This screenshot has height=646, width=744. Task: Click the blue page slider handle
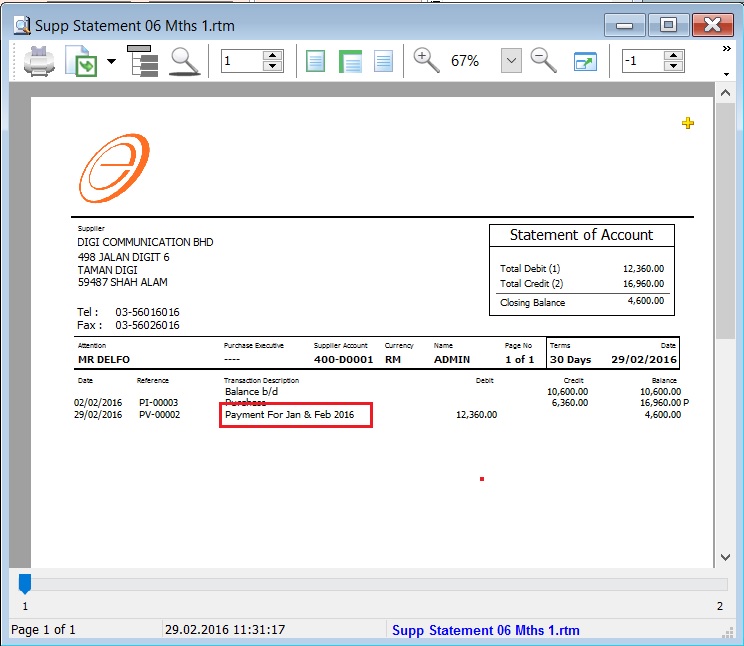pyautogui.click(x=25, y=583)
